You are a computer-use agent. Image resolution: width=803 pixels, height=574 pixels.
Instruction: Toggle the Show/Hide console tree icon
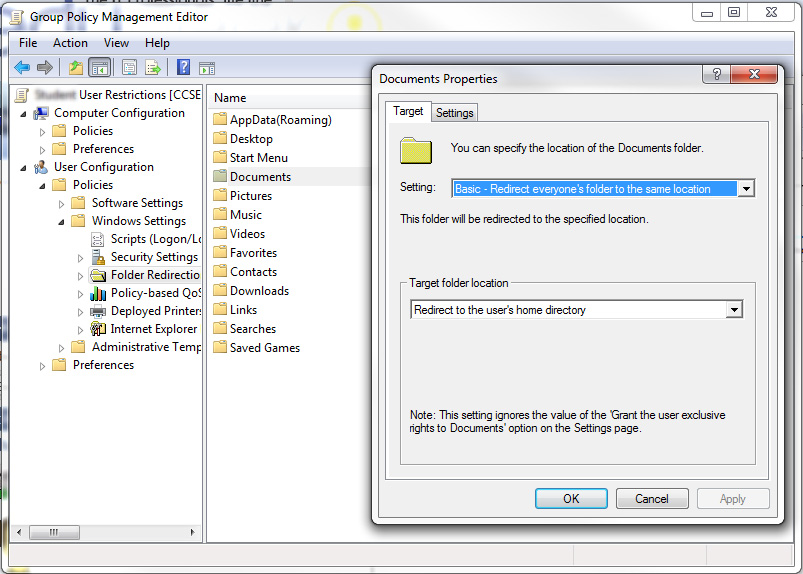click(x=100, y=67)
